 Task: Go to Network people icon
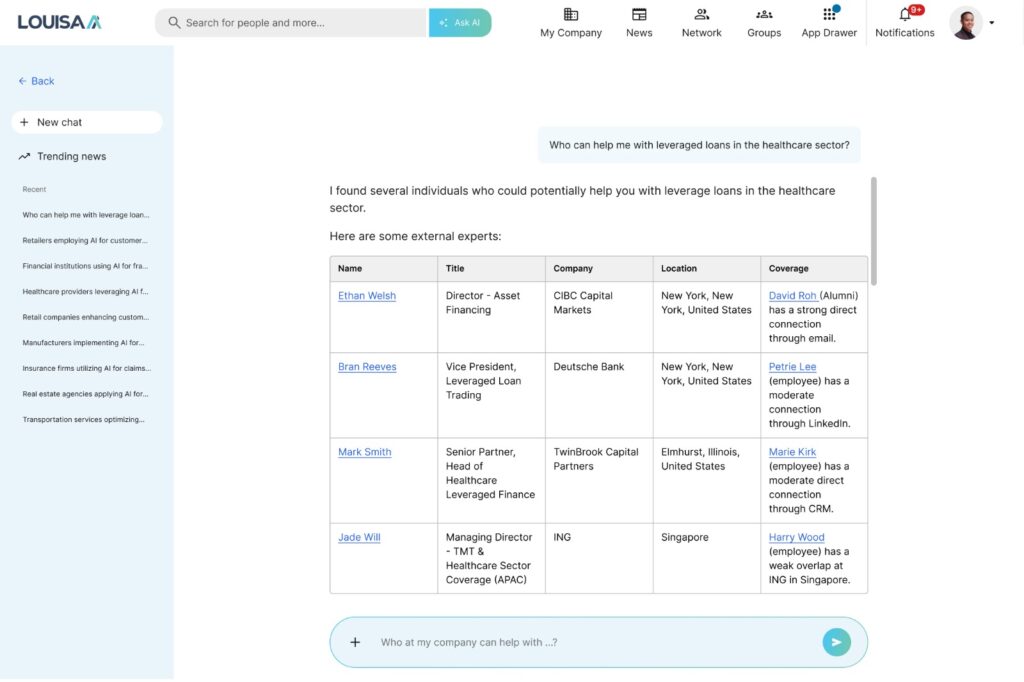point(701,15)
